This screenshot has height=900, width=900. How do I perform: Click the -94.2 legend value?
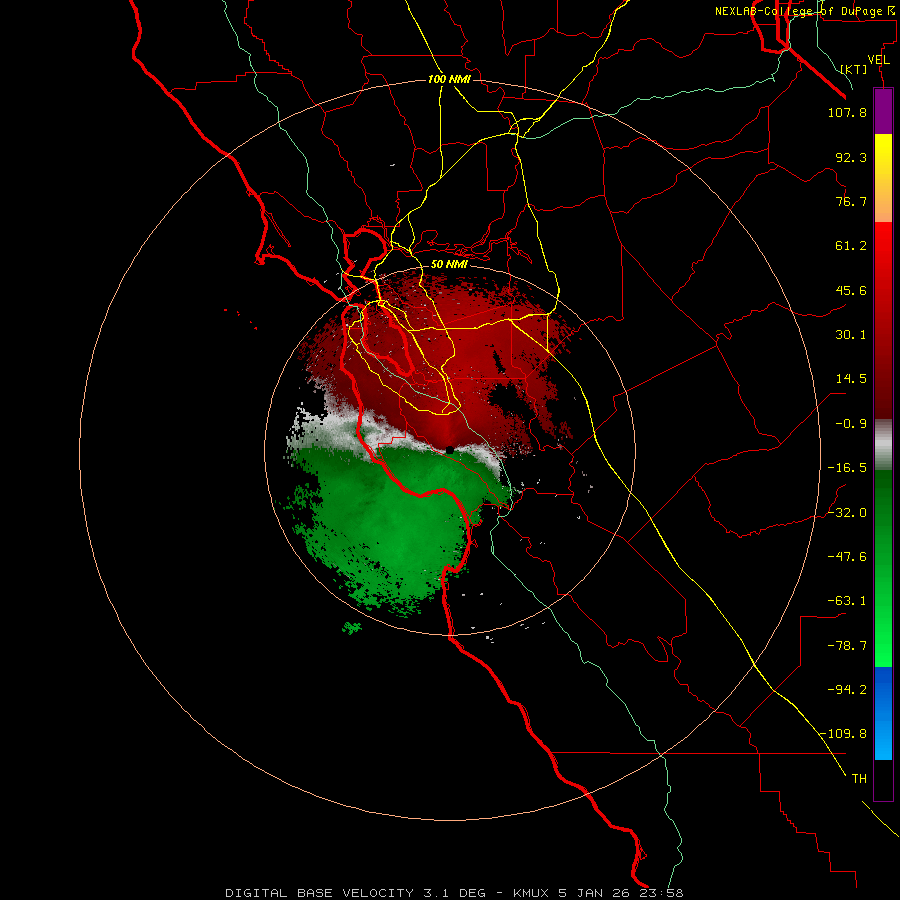[x=847, y=690]
